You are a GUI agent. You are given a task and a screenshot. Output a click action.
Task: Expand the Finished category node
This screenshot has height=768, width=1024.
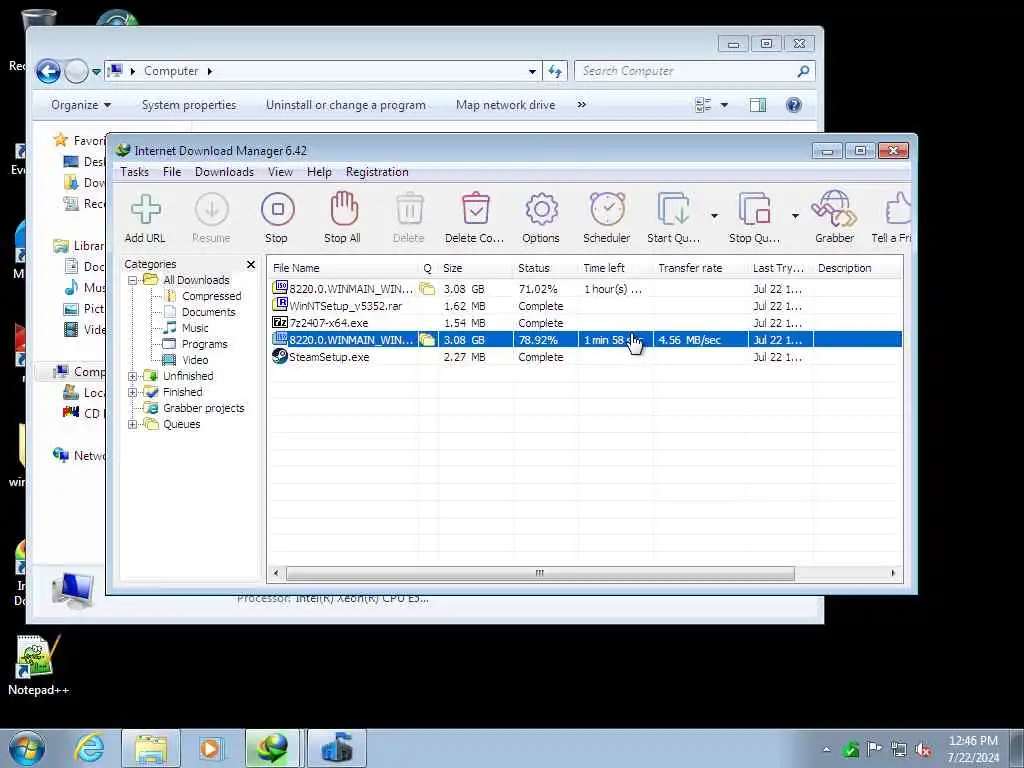pyautogui.click(x=133, y=392)
